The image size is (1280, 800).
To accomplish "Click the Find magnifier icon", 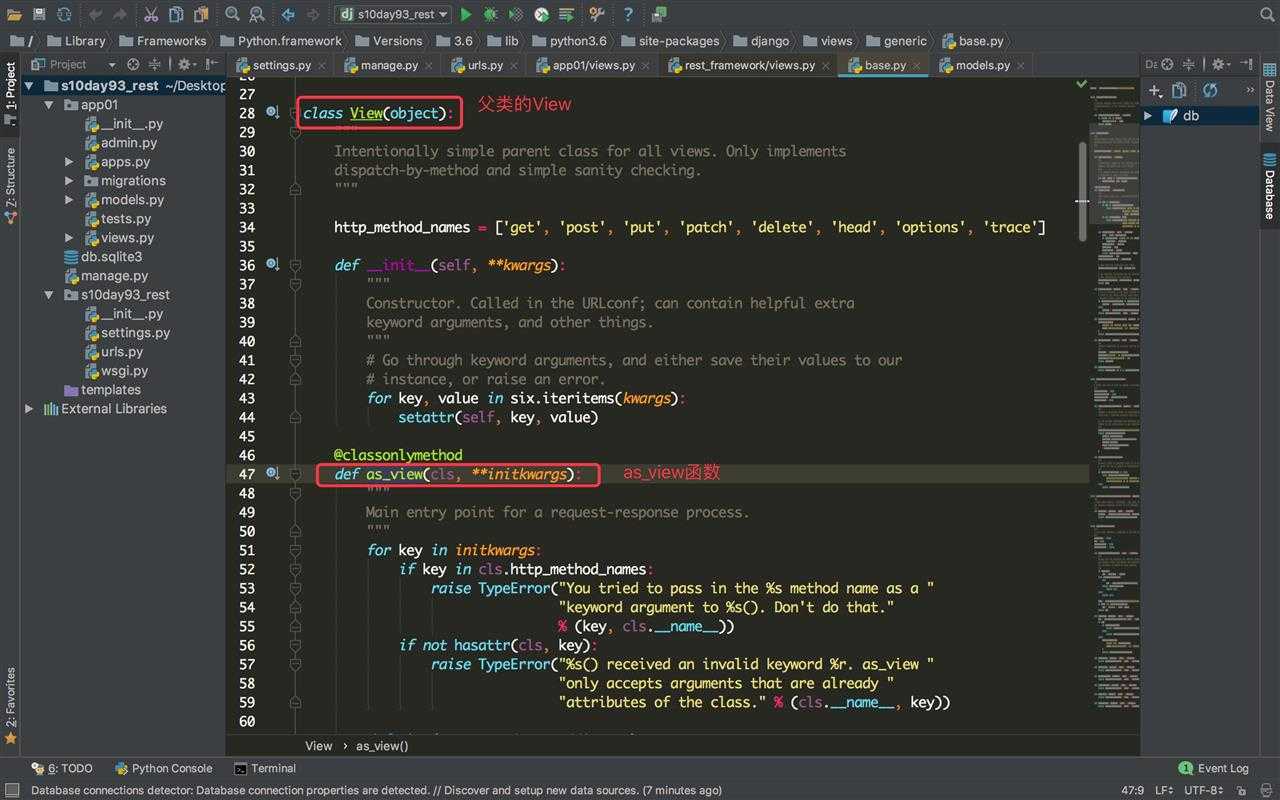I will tap(232, 14).
